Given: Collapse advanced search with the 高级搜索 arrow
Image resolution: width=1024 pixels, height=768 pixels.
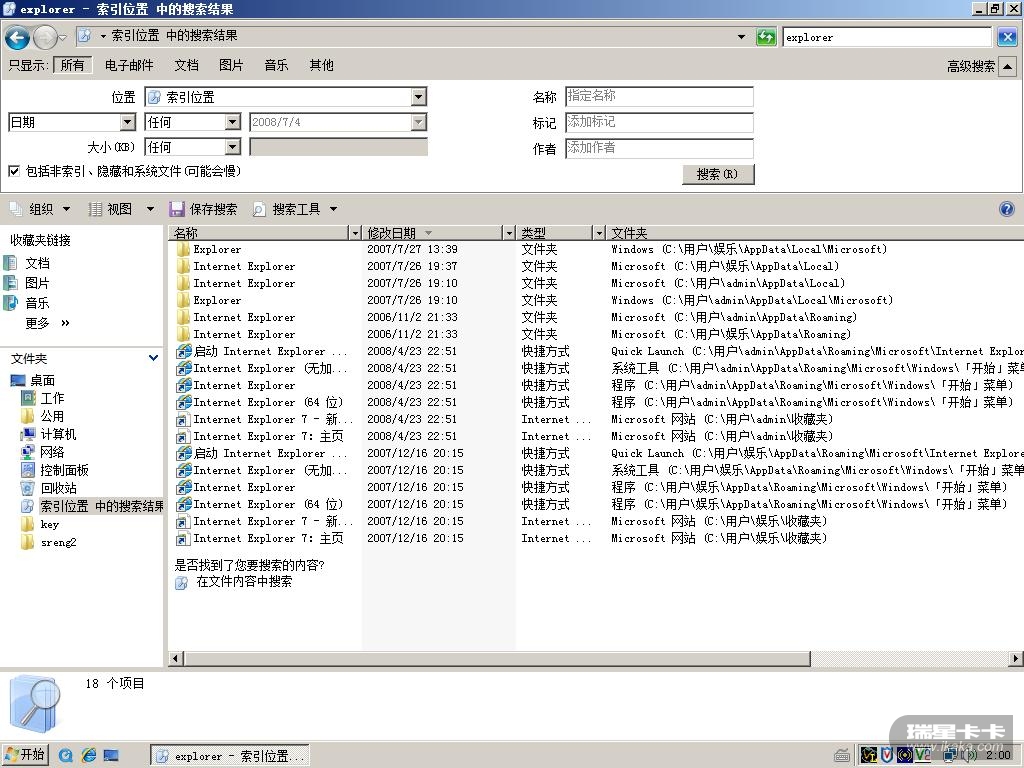Looking at the screenshot, I should pyautogui.click(x=1008, y=66).
